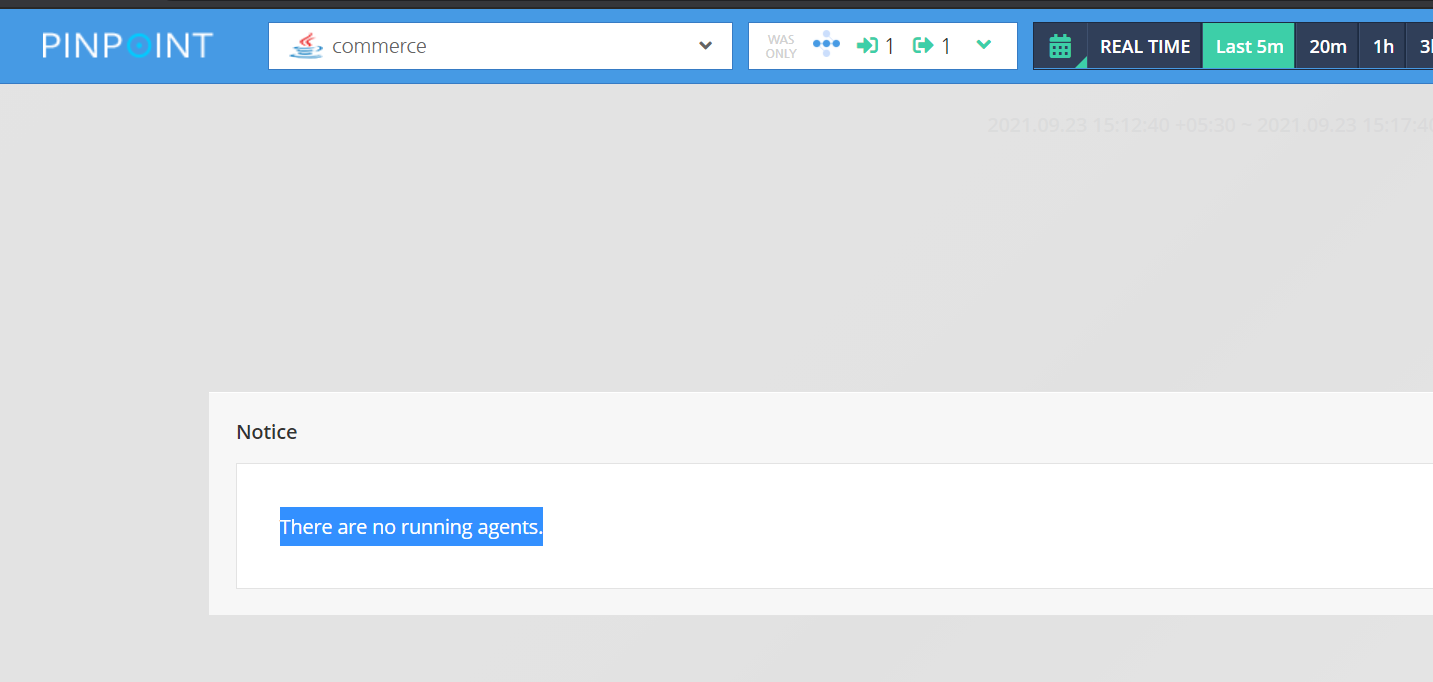This screenshot has width=1433, height=682.
Task: Open the calendar date picker icon
Action: point(1060,45)
